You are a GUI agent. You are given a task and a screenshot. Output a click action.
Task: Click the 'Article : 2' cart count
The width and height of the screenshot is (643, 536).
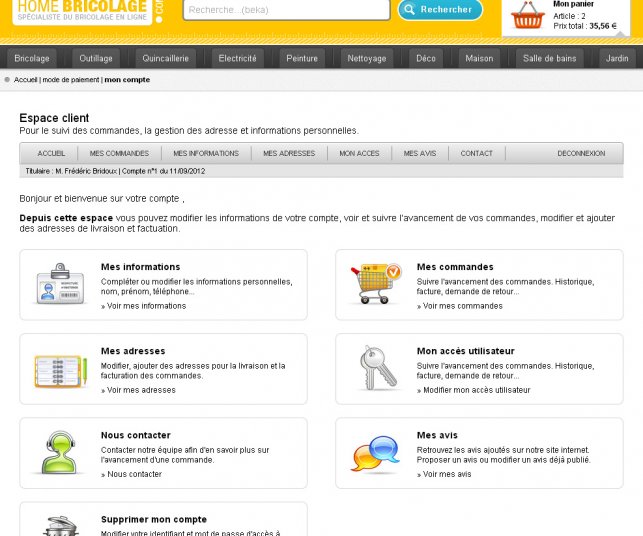click(x=569, y=16)
